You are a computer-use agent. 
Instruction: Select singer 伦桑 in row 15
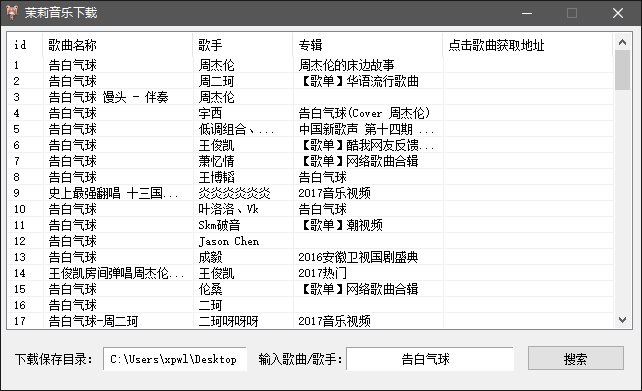(210, 289)
